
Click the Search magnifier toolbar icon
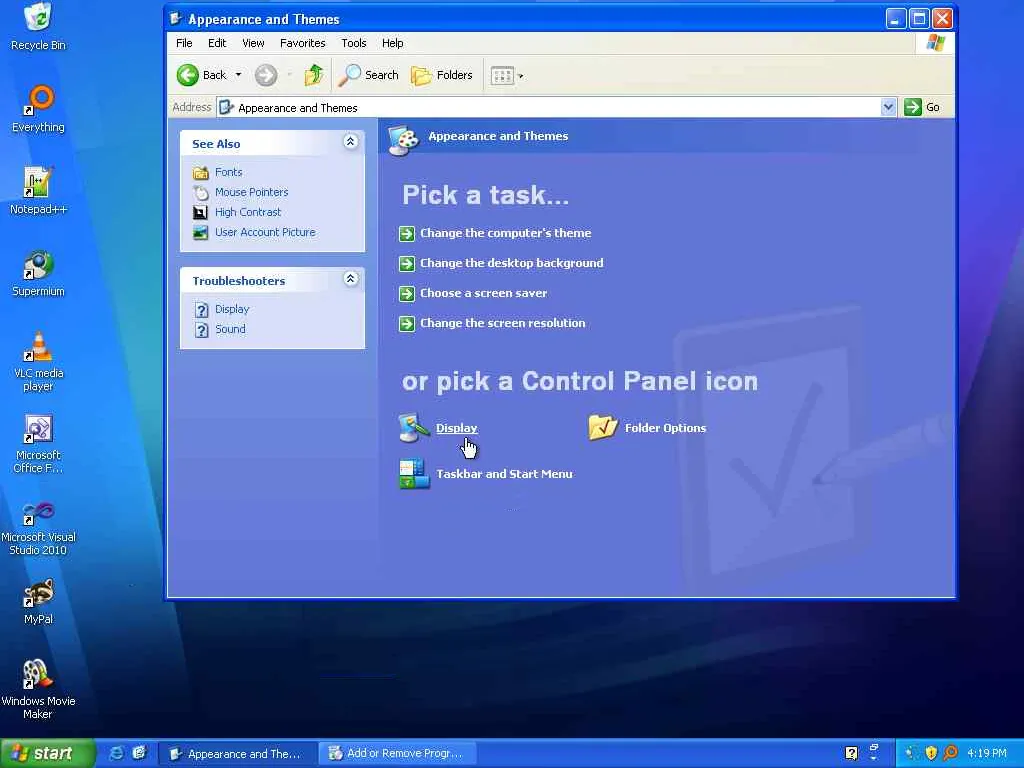[x=349, y=75]
